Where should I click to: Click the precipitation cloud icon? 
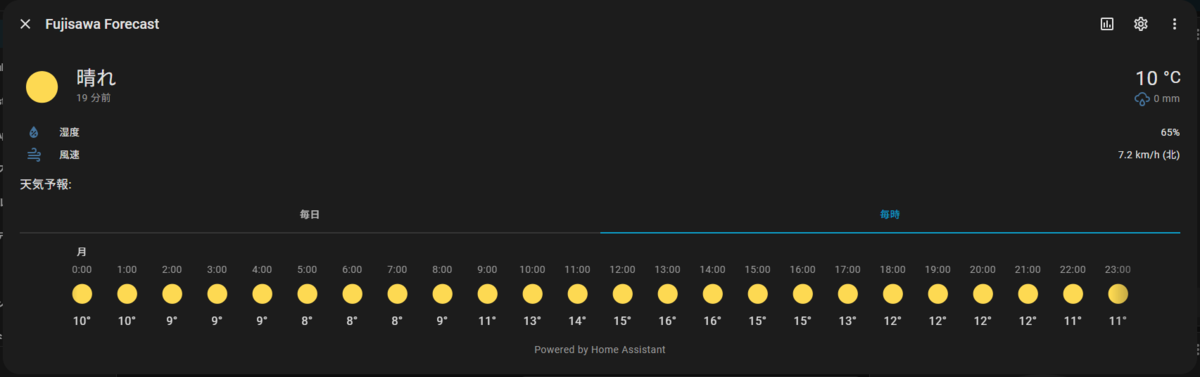[1142, 99]
